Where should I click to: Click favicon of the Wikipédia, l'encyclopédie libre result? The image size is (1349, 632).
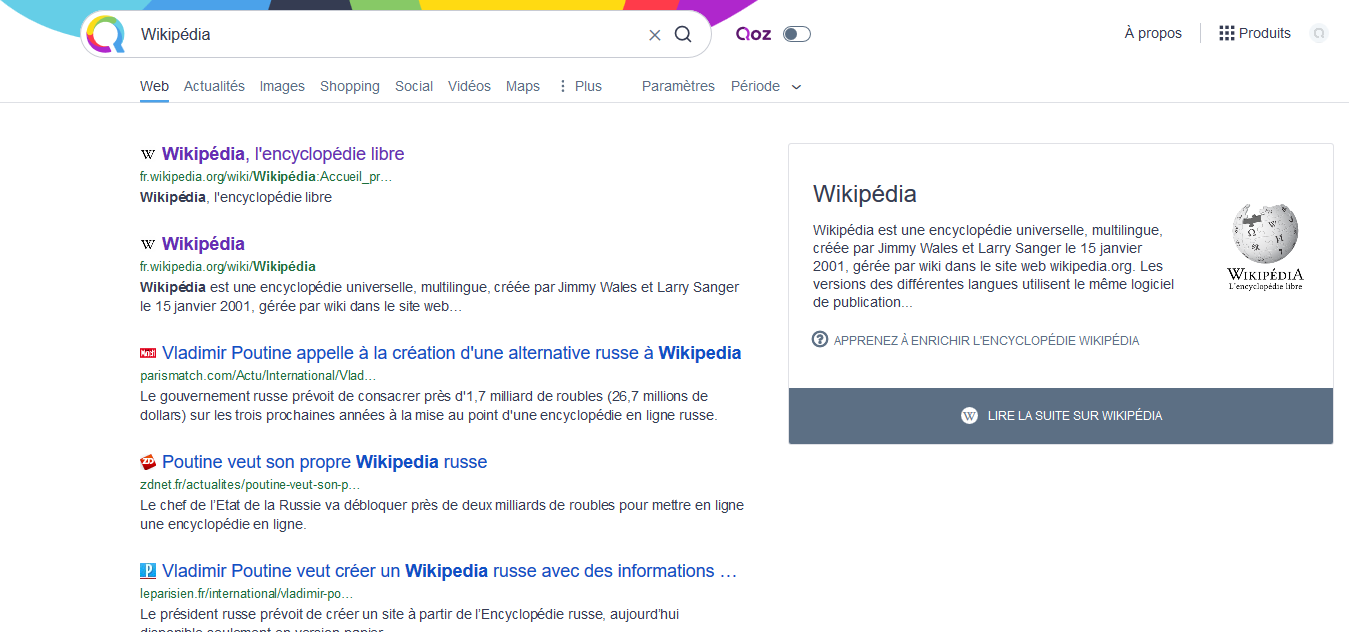[x=148, y=154]
